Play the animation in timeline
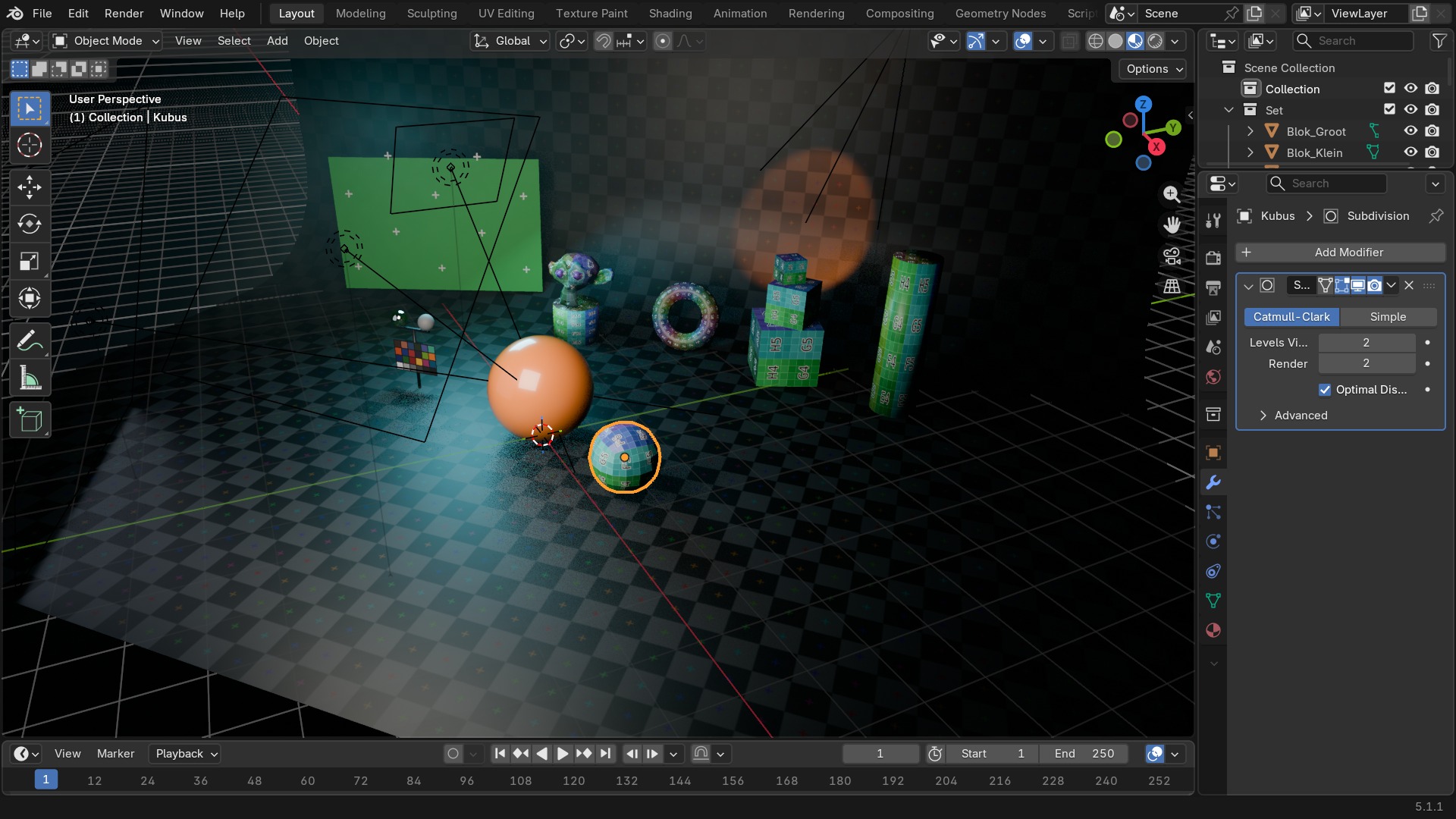Viewport: 1456px width, 819px height. point(563,754)
